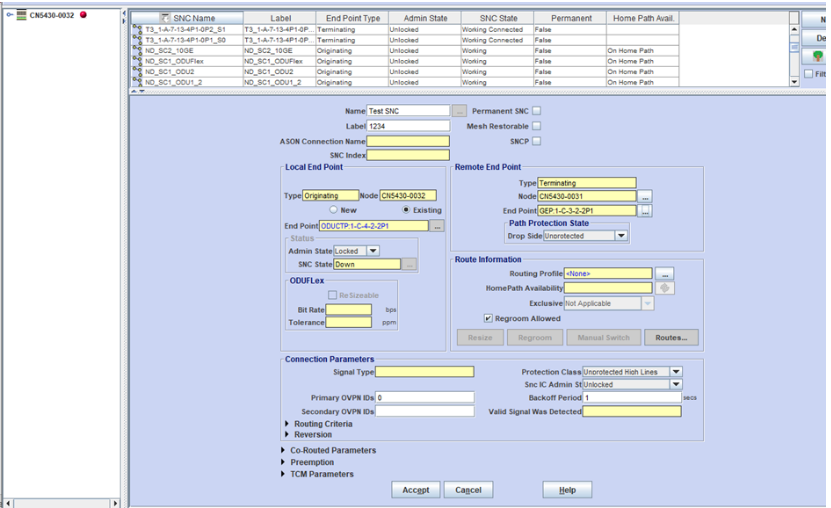Sort by Home Path Avail. column header
831x508 pixels.
643,18
